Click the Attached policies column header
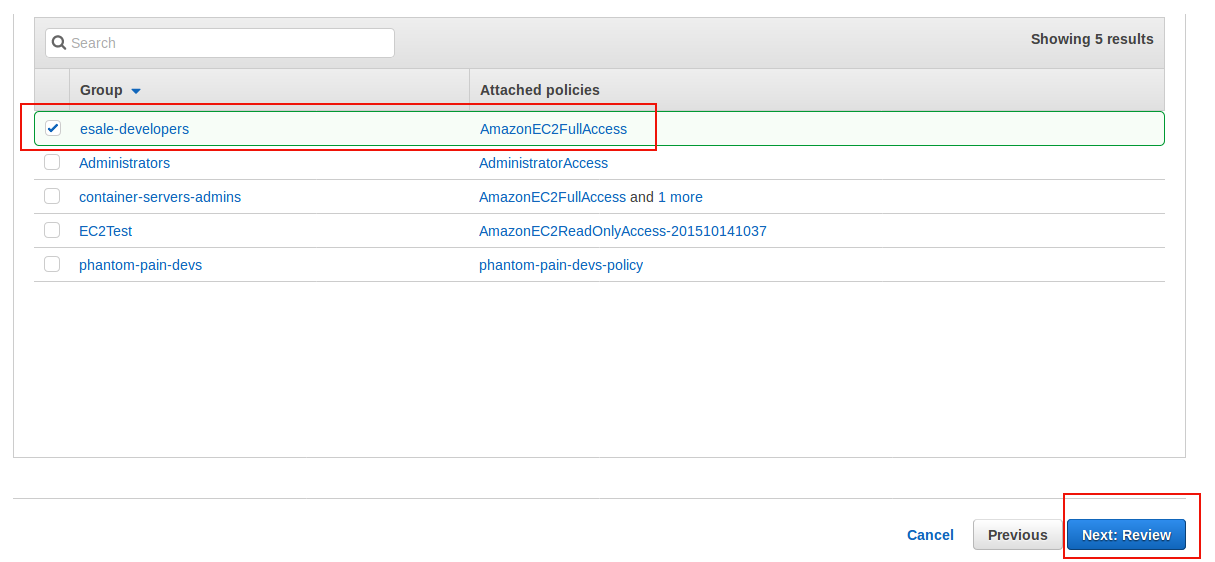 540,90
